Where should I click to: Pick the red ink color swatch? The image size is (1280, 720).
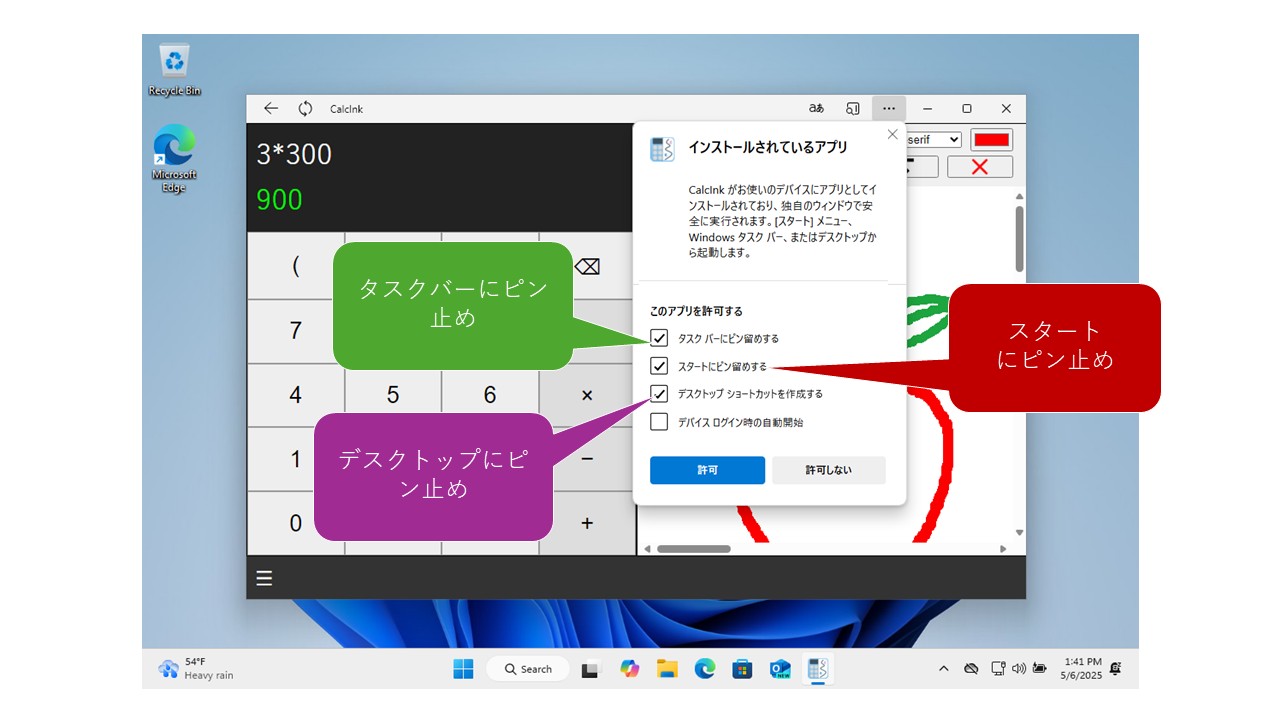992,139
